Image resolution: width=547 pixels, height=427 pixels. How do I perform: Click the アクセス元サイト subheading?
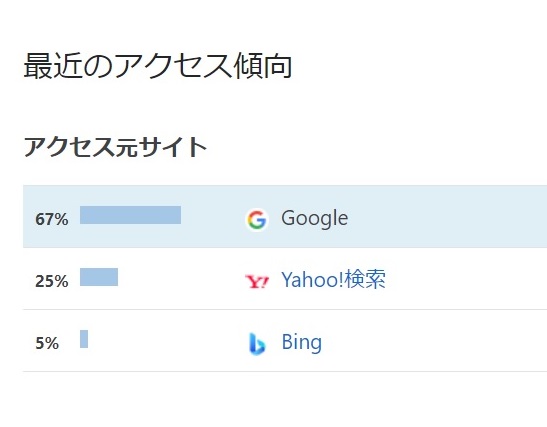(x=115, y=147)
